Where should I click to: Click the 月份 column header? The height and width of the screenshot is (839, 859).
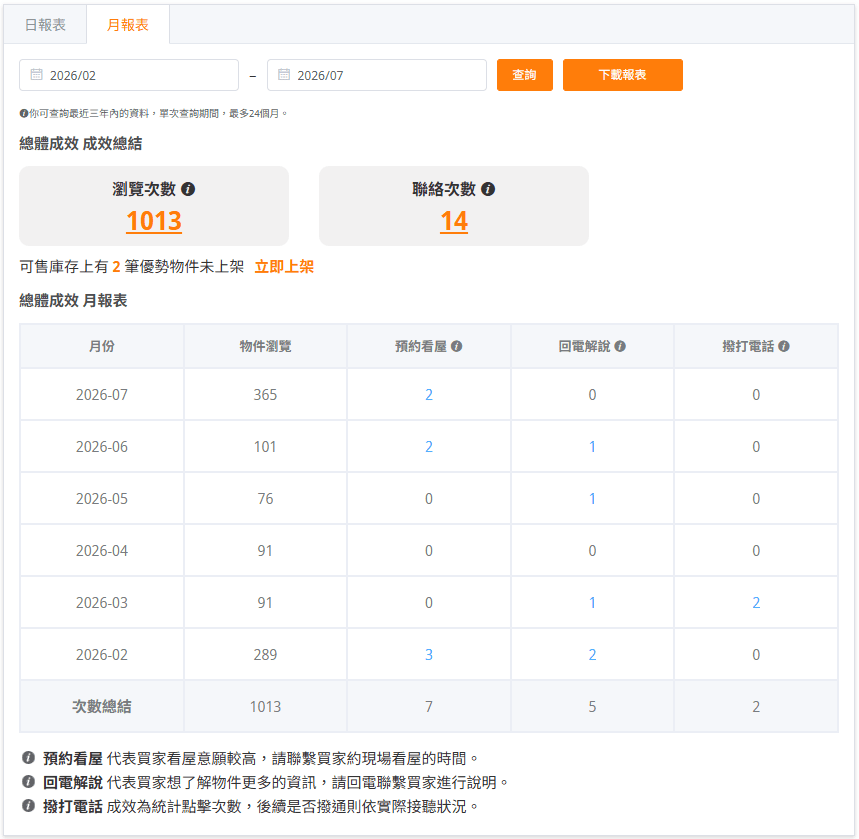102,346
